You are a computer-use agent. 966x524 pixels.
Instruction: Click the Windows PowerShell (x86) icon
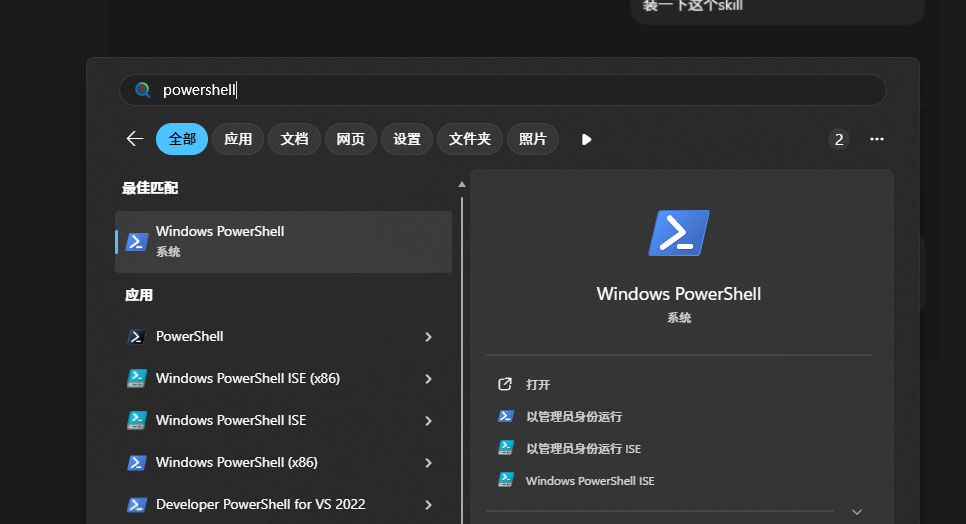(x=137, y=462)
